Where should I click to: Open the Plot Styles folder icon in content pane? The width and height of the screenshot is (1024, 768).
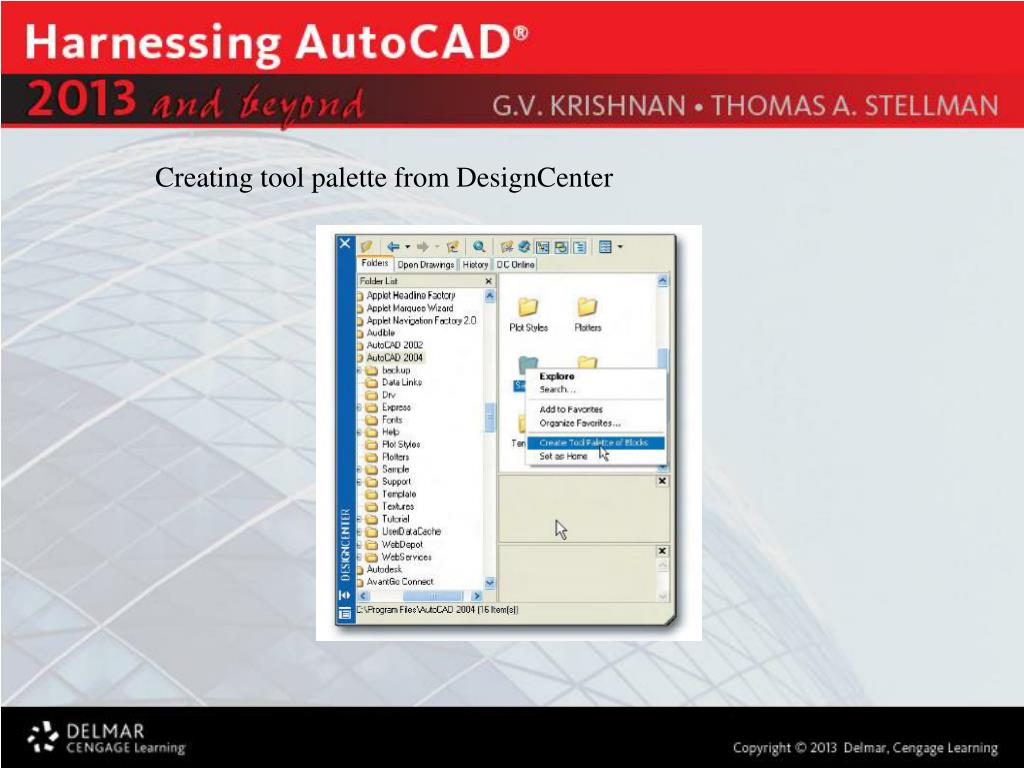(x=528, y=306)
